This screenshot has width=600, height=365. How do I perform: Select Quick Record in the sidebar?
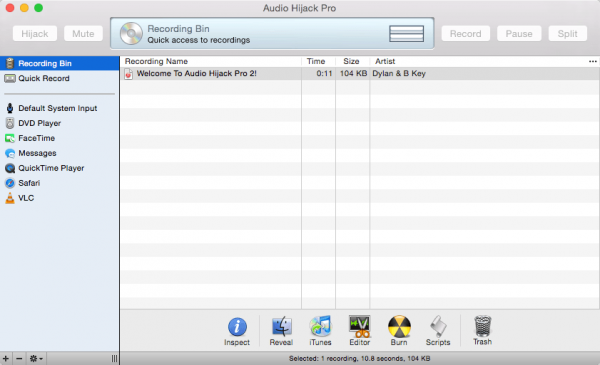60,78
